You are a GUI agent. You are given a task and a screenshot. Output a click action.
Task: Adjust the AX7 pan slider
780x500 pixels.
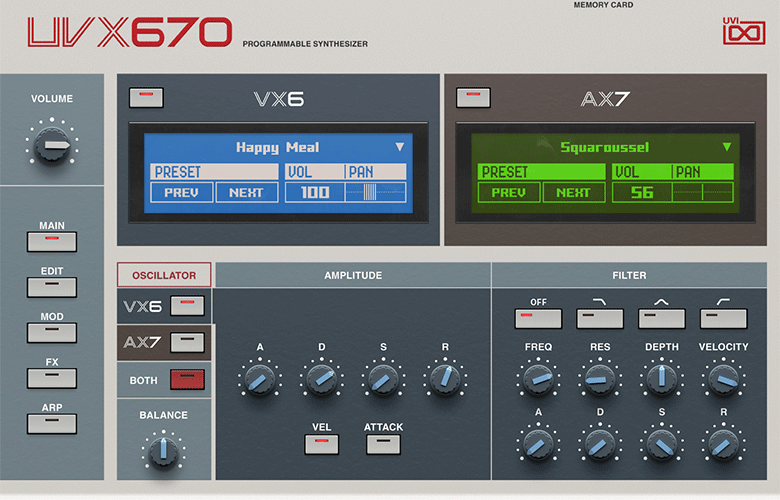tap(702, 193)
